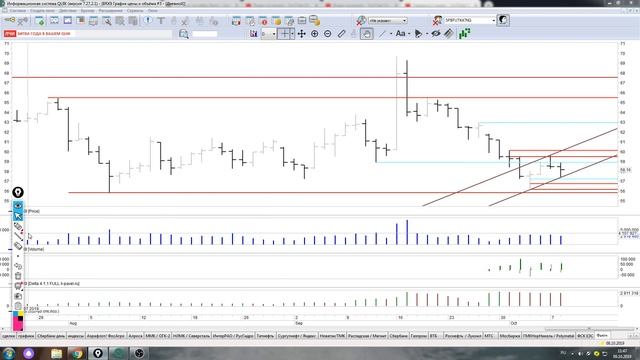Switch to the МТС tab
The image size is (640, 360).
point(489,336)
